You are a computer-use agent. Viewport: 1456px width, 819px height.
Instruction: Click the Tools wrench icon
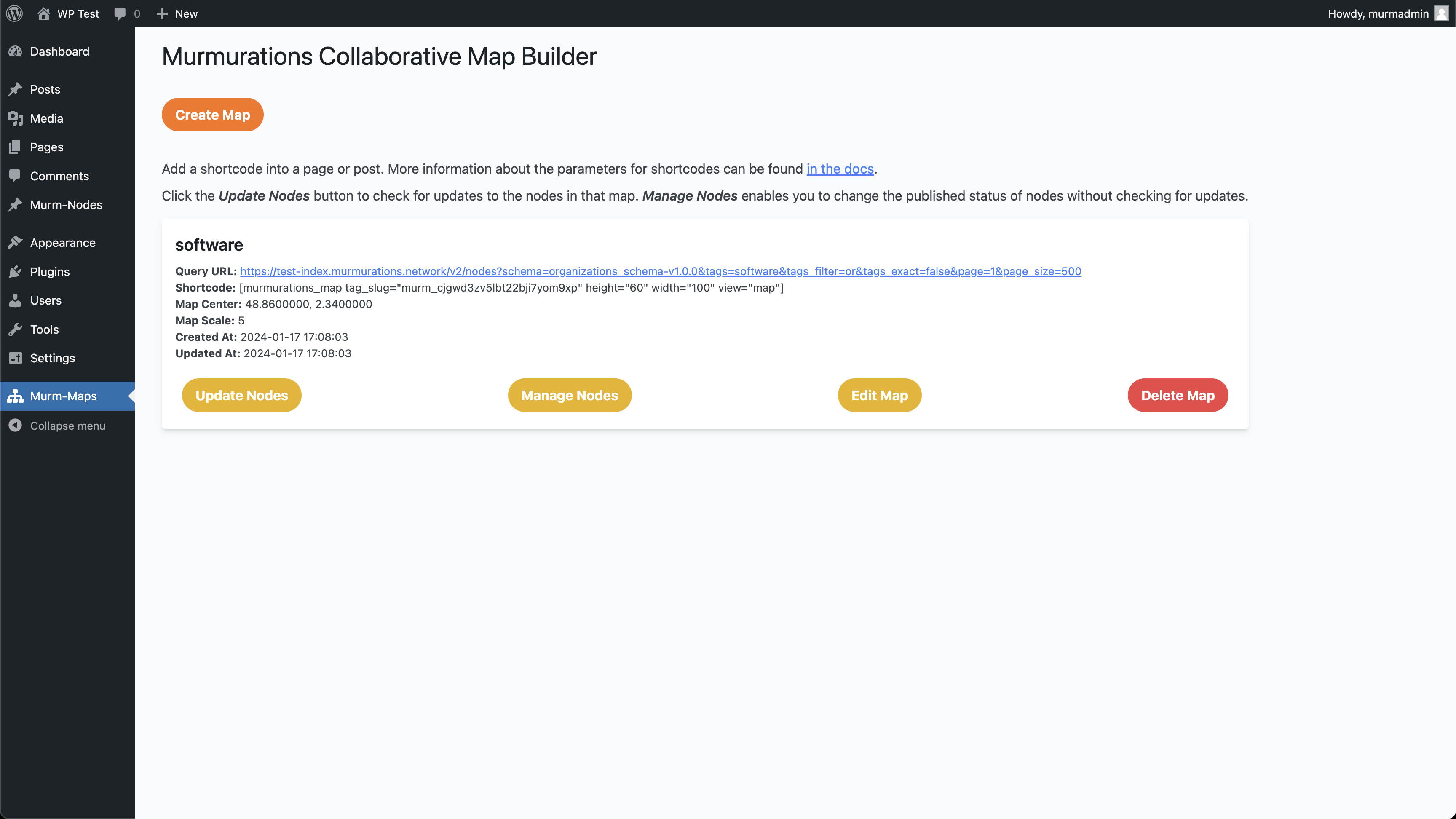[15, 329]
